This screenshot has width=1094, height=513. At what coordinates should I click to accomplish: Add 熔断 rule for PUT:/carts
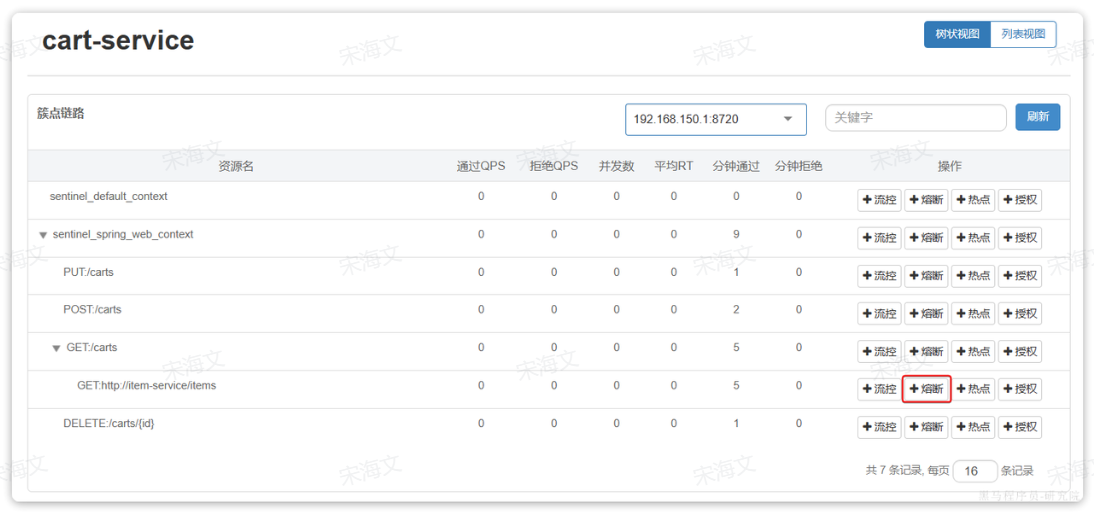tap(926, 276)
